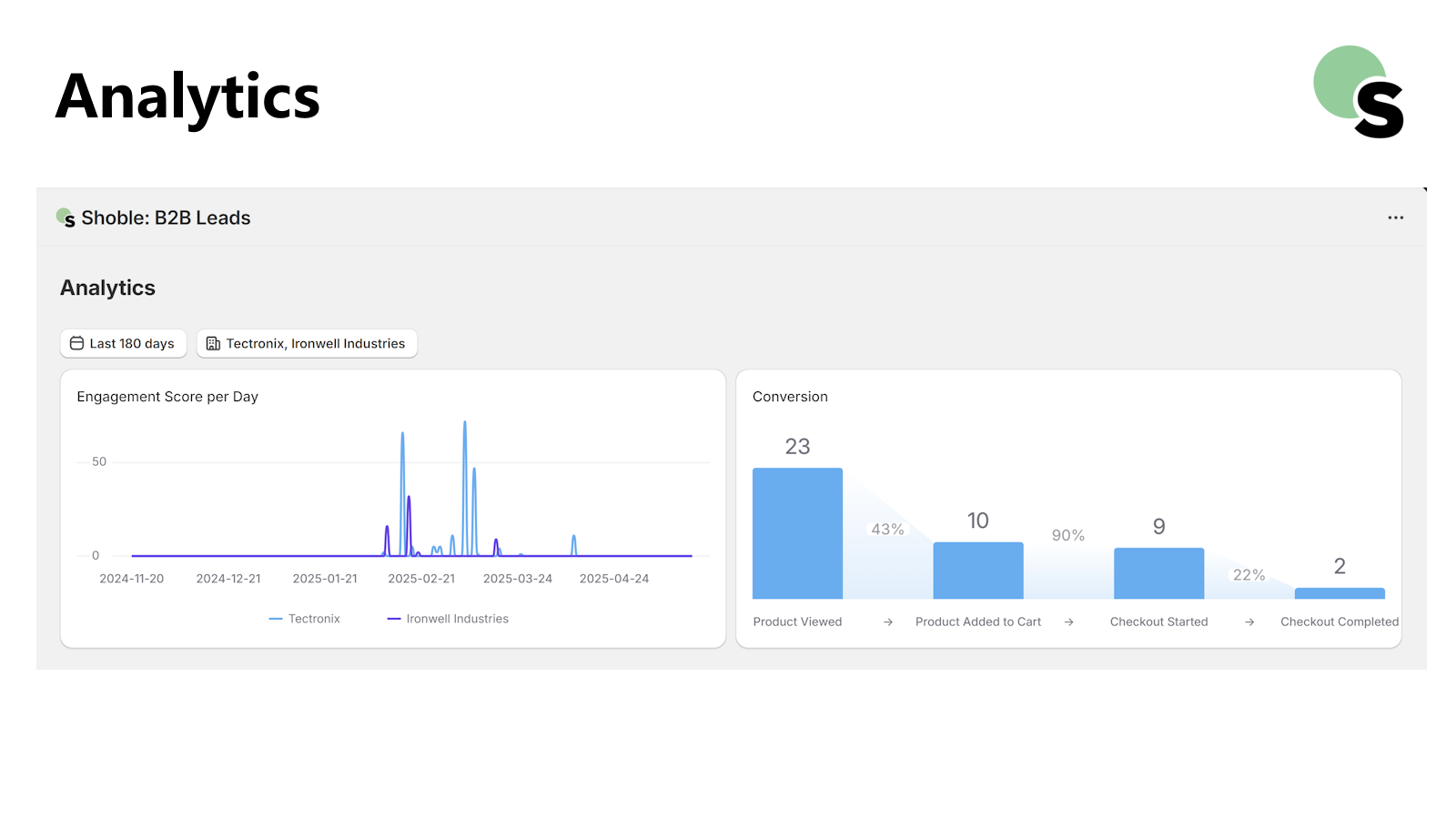
Task: Click the Product Added to Cart bar
Action: tap(978, 571)
